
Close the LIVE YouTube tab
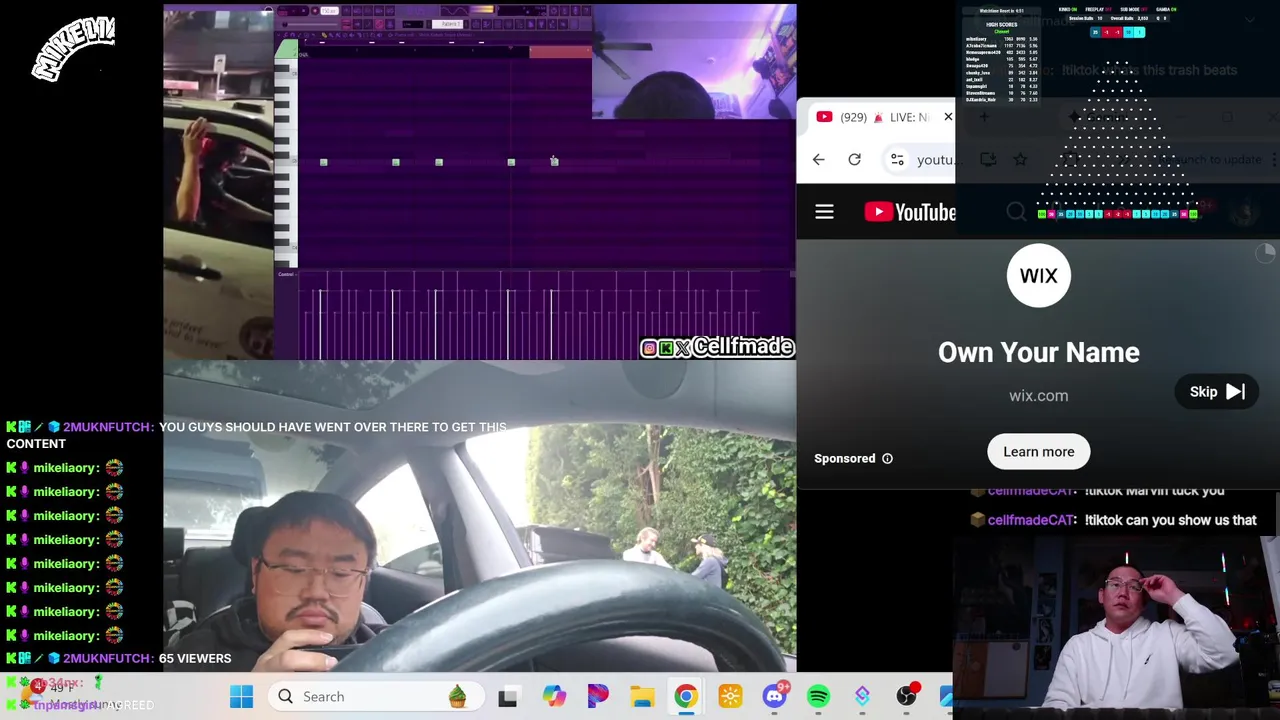pos(948,117)
